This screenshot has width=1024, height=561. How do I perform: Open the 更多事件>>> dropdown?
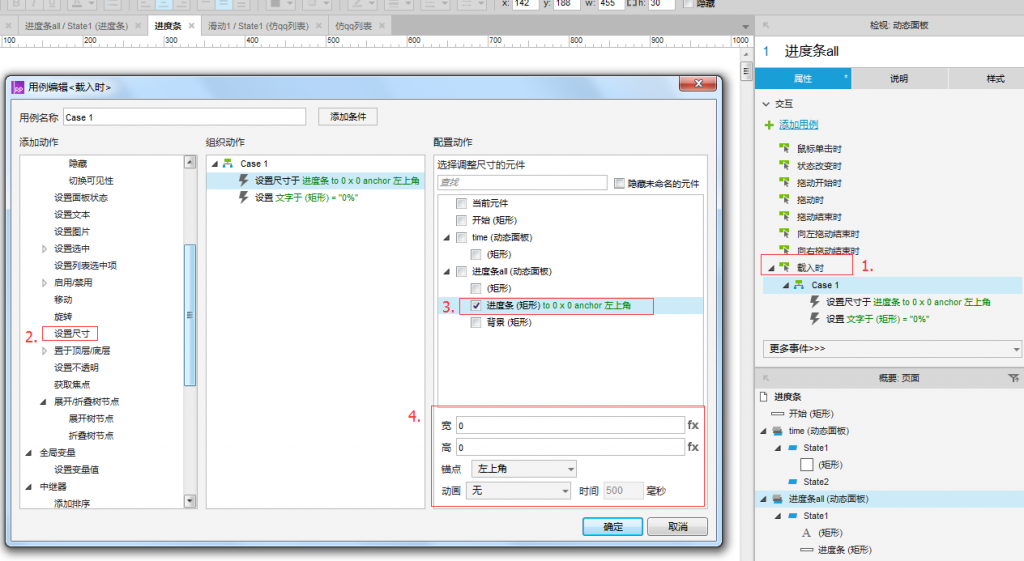point(891,349)
